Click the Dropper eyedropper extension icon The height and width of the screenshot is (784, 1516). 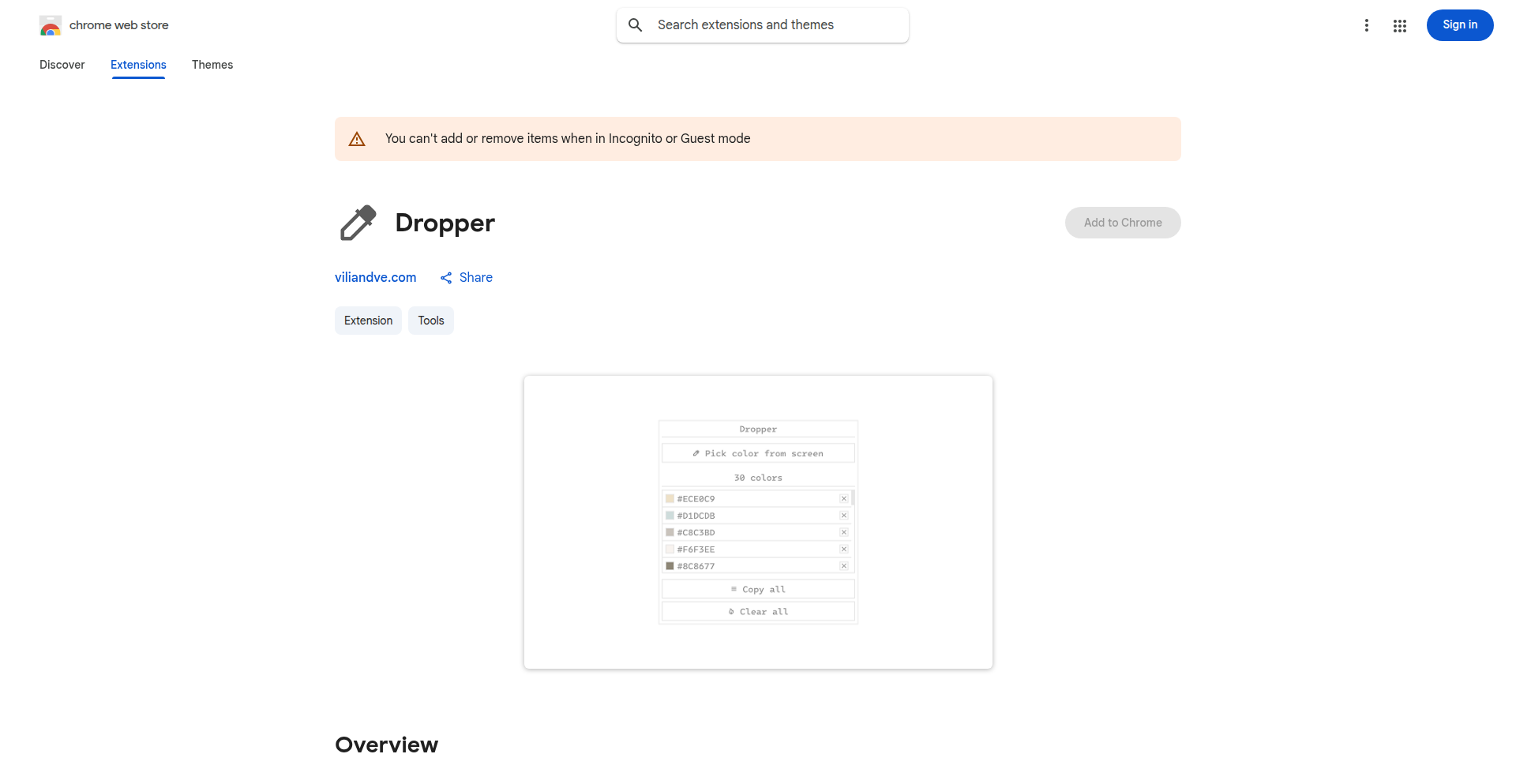click(x=358, y=222)
